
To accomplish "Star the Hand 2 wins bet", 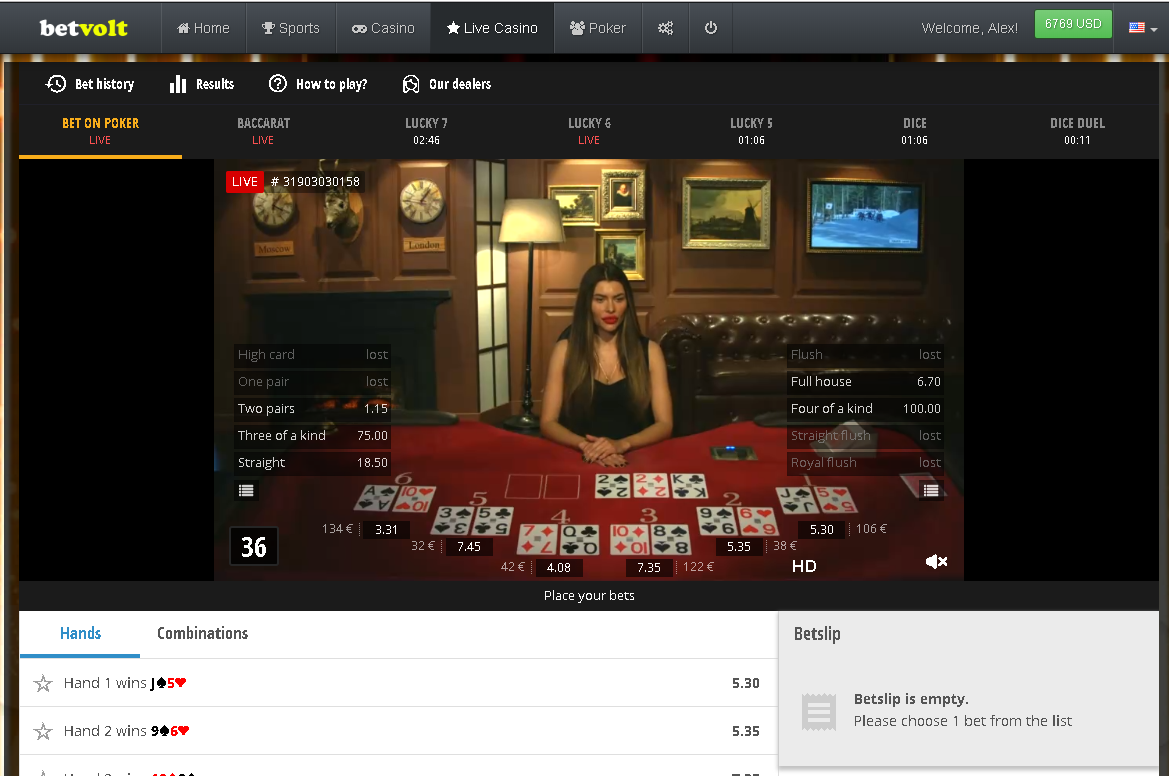I will (43, 732).
